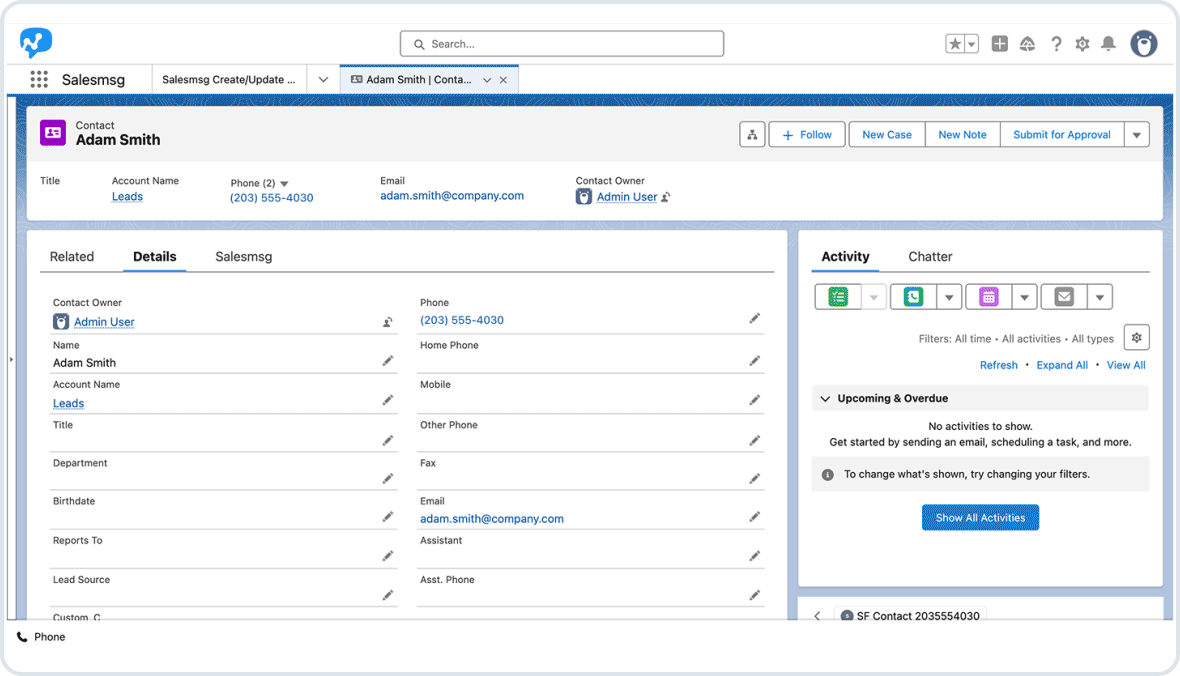Open Leads link in Details section
Viewport: 1180px width, 676px height.
[68, 403]
